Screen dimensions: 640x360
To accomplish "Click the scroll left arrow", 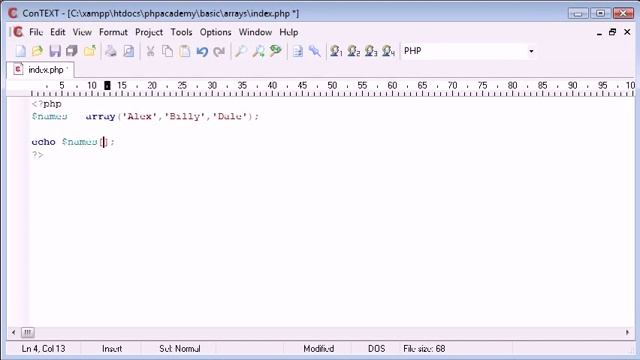I will tap(13, 333).
